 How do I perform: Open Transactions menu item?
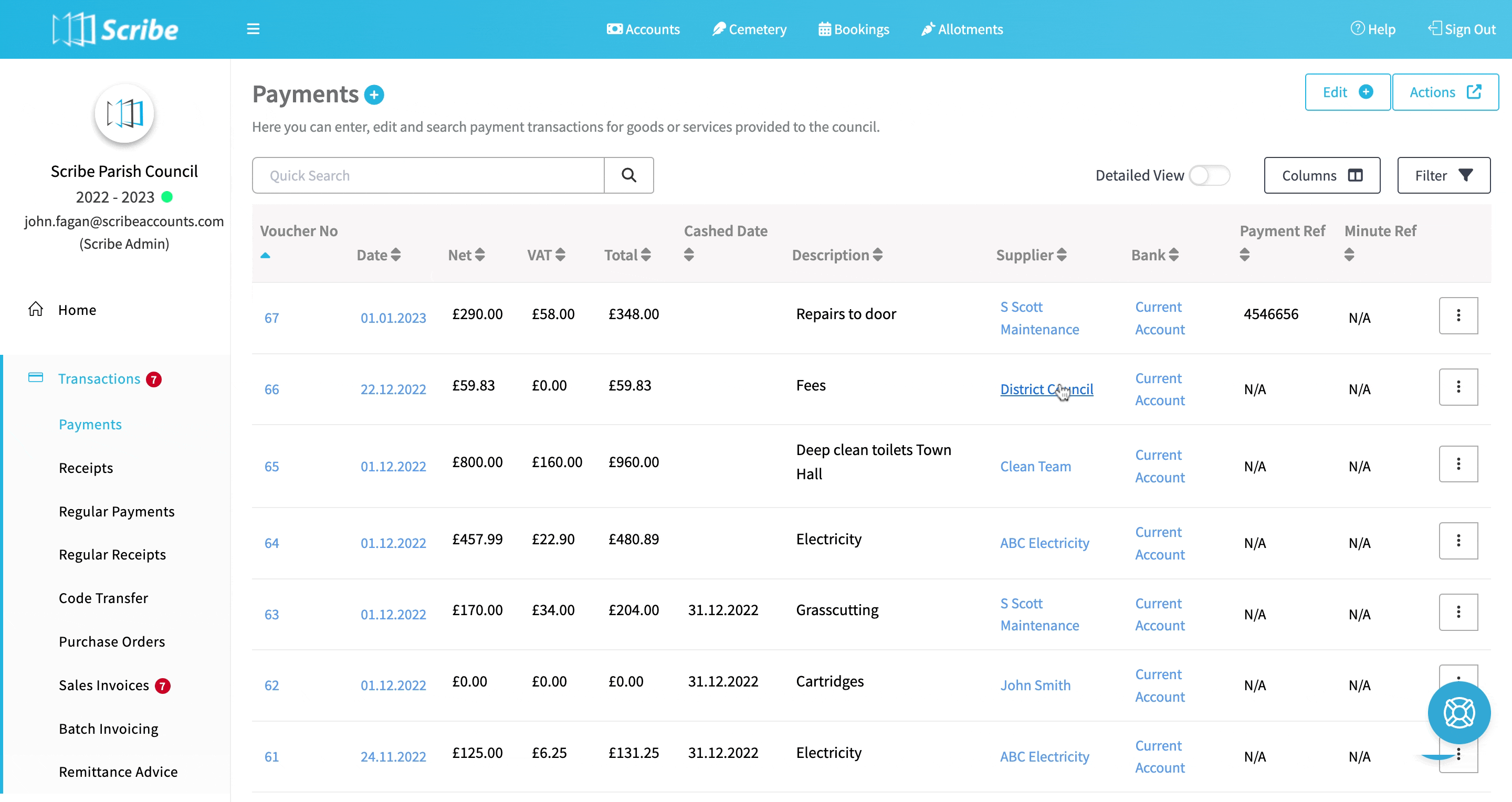99,378
